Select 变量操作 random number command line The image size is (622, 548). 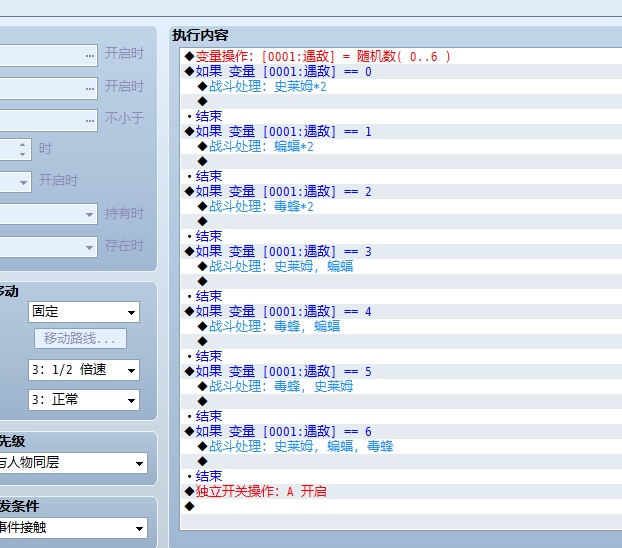(401, 56)
